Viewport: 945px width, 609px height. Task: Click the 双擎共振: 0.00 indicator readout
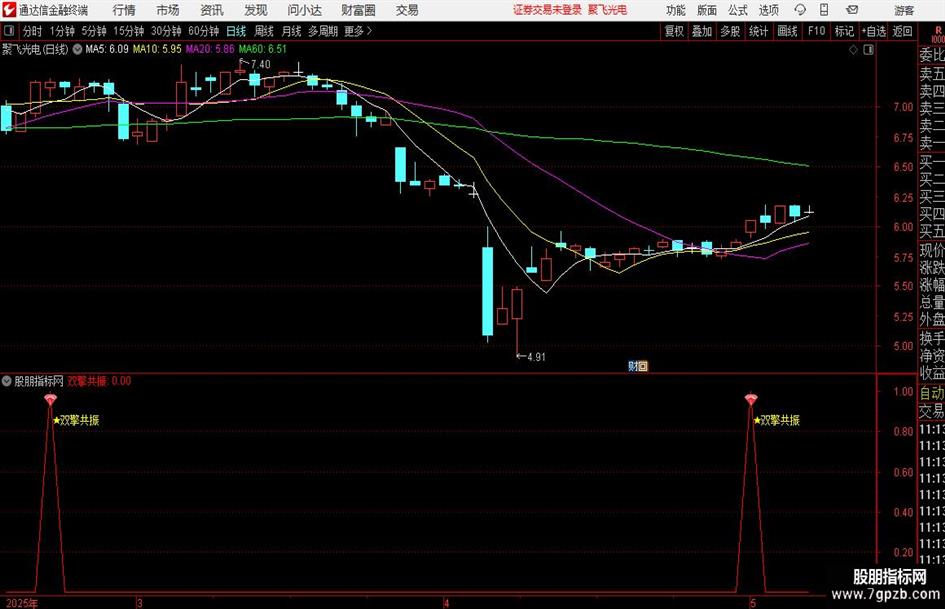pyautogui.click(x=99, y=381)
